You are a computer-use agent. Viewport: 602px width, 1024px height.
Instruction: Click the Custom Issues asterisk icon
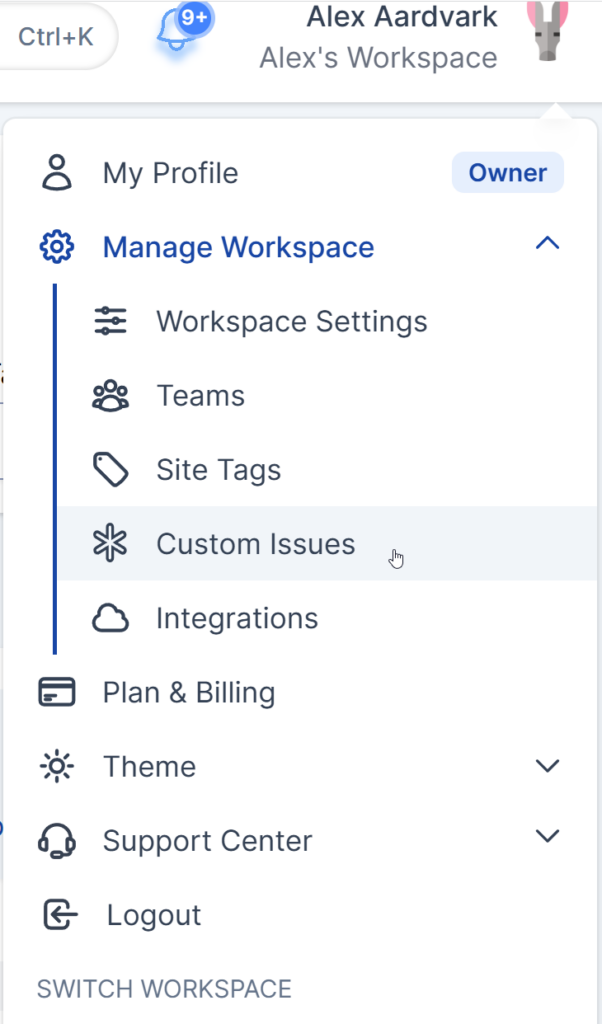tap(110, 543)
